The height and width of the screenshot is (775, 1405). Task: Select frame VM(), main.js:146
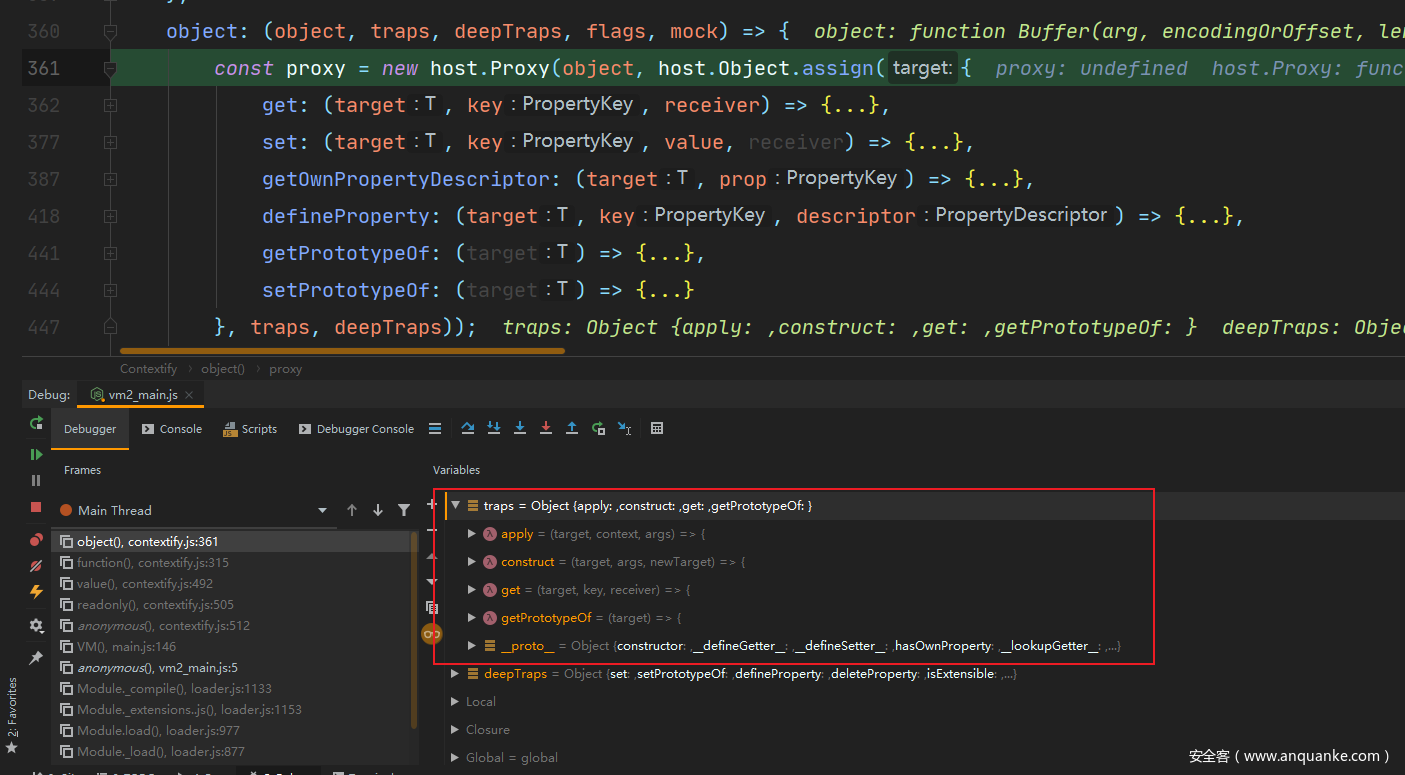point(126,647)
